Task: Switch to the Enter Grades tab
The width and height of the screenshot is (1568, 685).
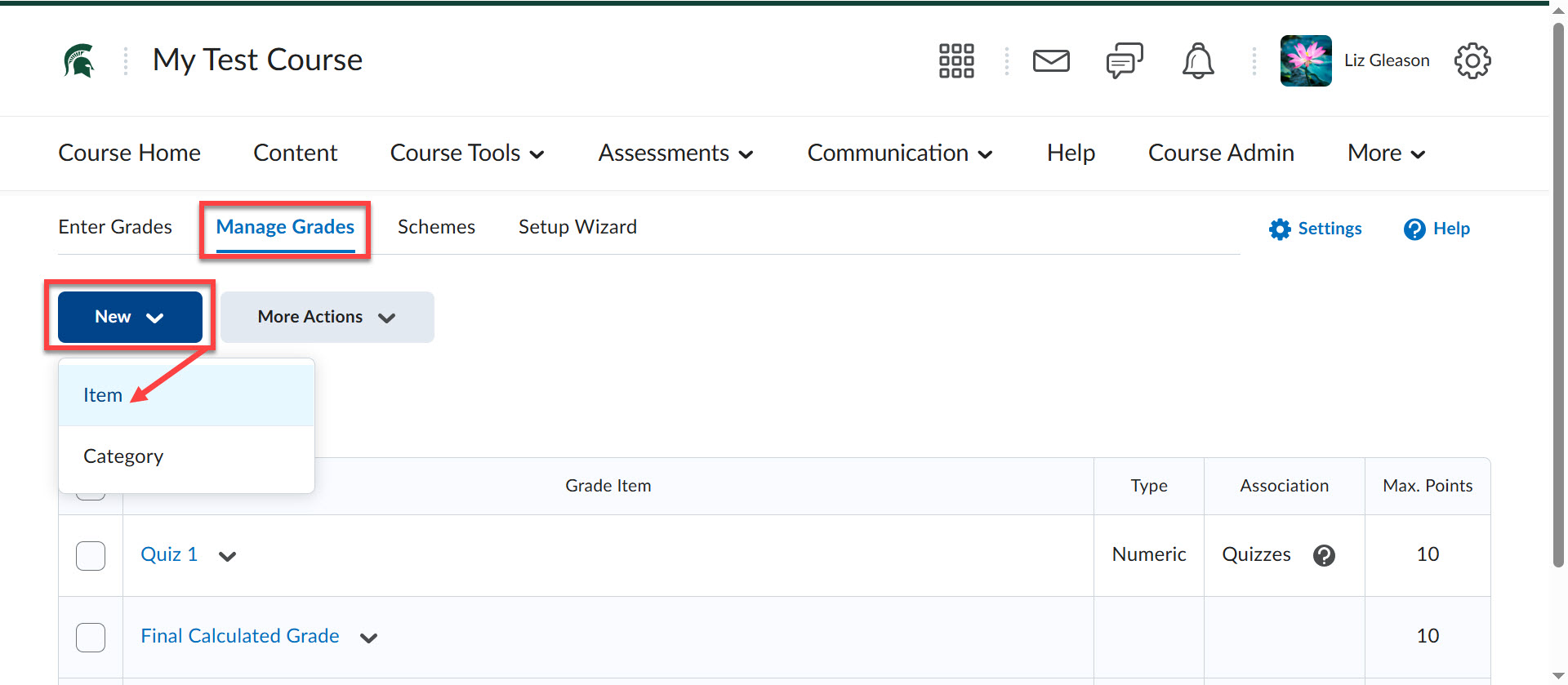Action: pos(115,227)
